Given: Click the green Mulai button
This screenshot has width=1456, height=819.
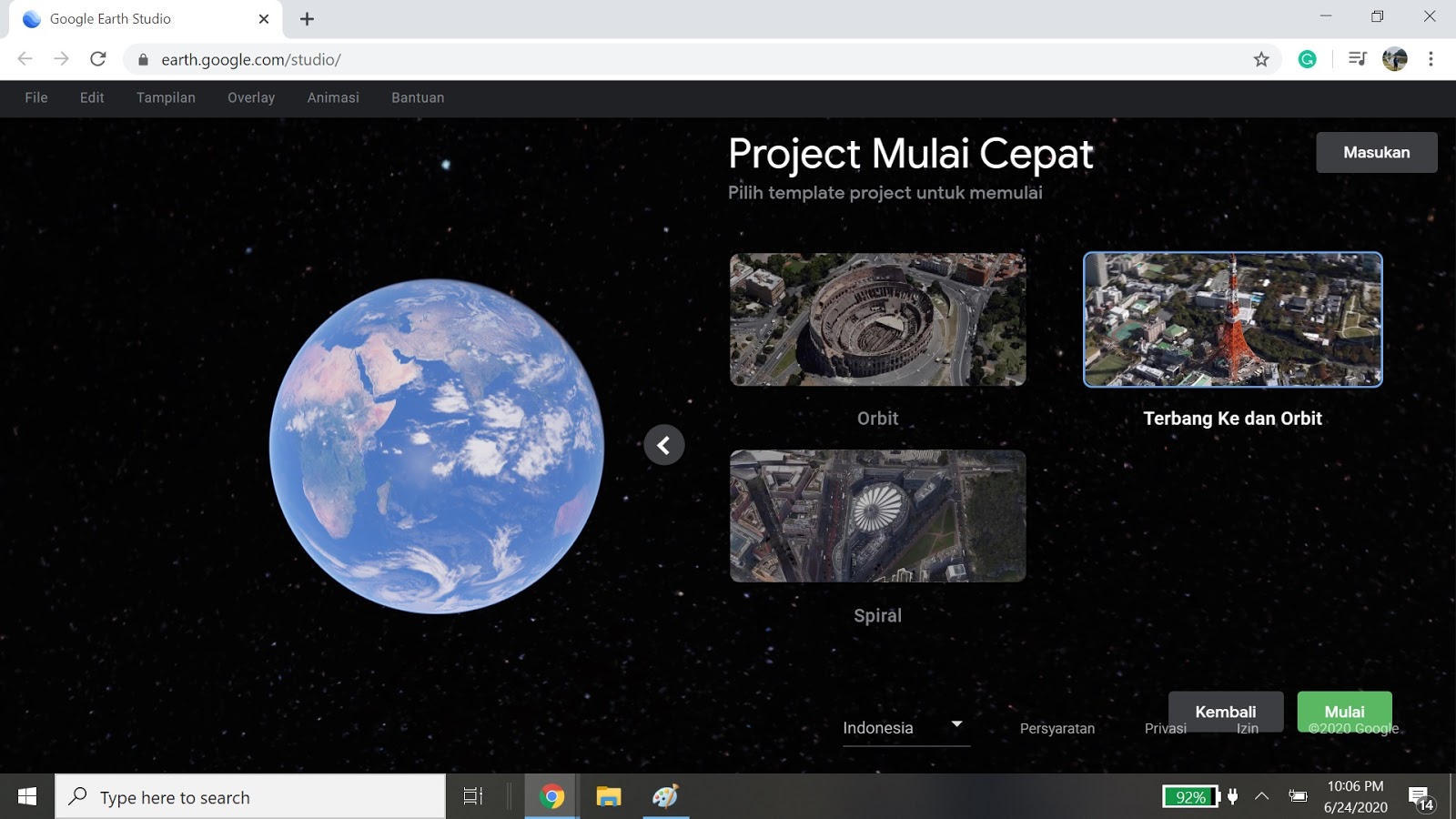Looking at the screenshot, I should tap(1345, 712).
